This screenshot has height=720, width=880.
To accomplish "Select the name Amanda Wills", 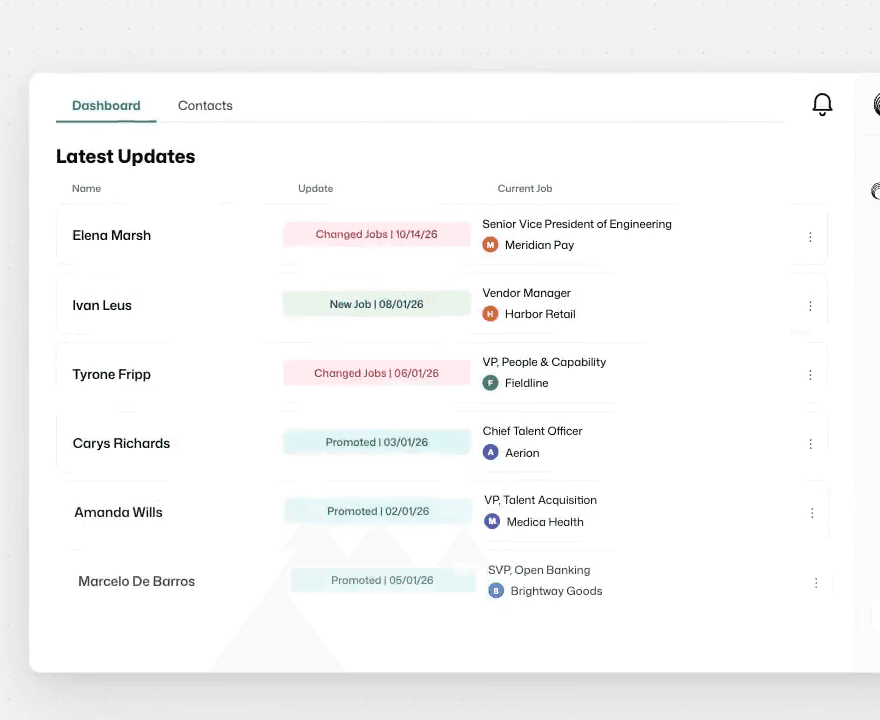I will pos(118,512).
